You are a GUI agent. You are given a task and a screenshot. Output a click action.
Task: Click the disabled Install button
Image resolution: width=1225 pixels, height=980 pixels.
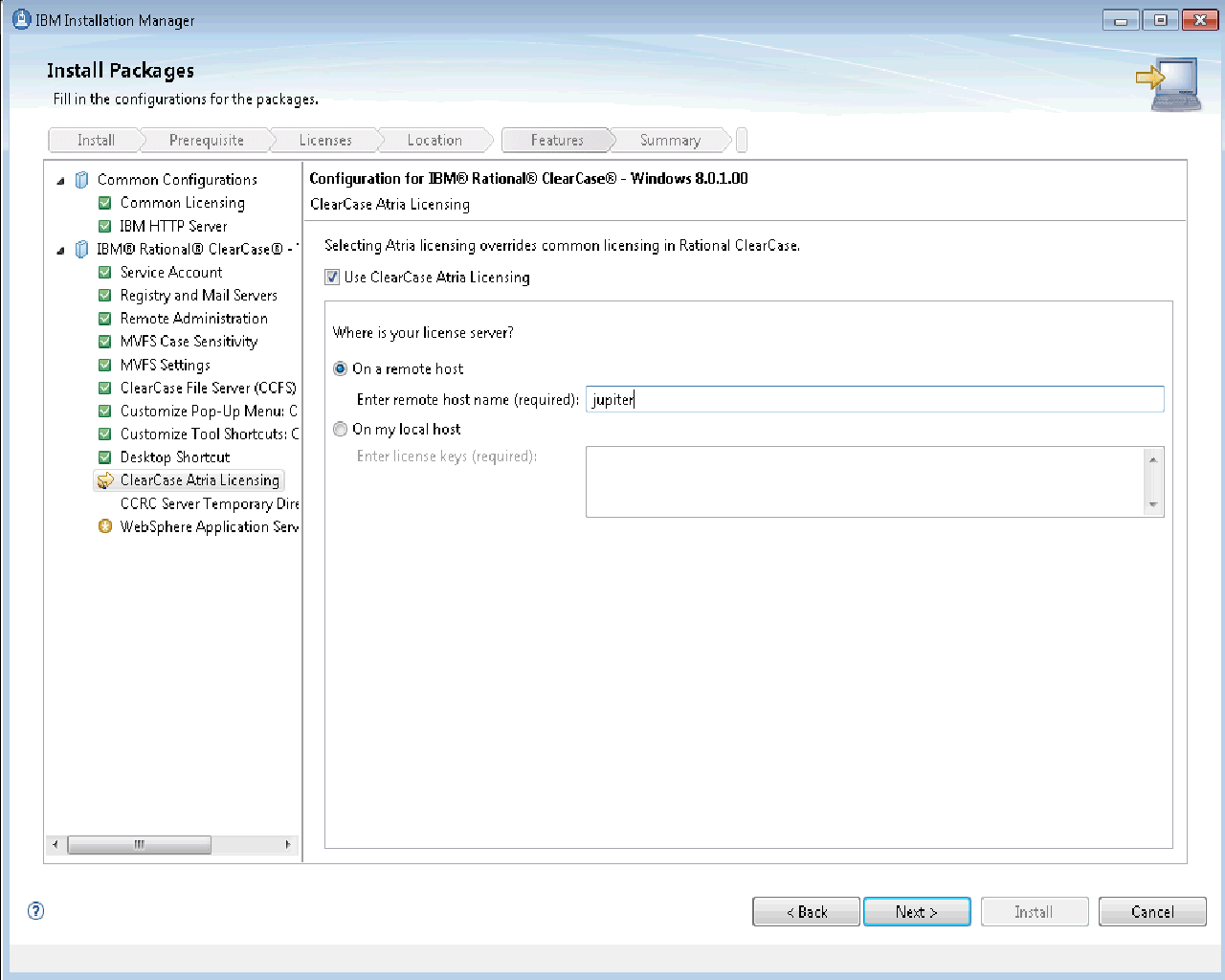point(1035,912)
